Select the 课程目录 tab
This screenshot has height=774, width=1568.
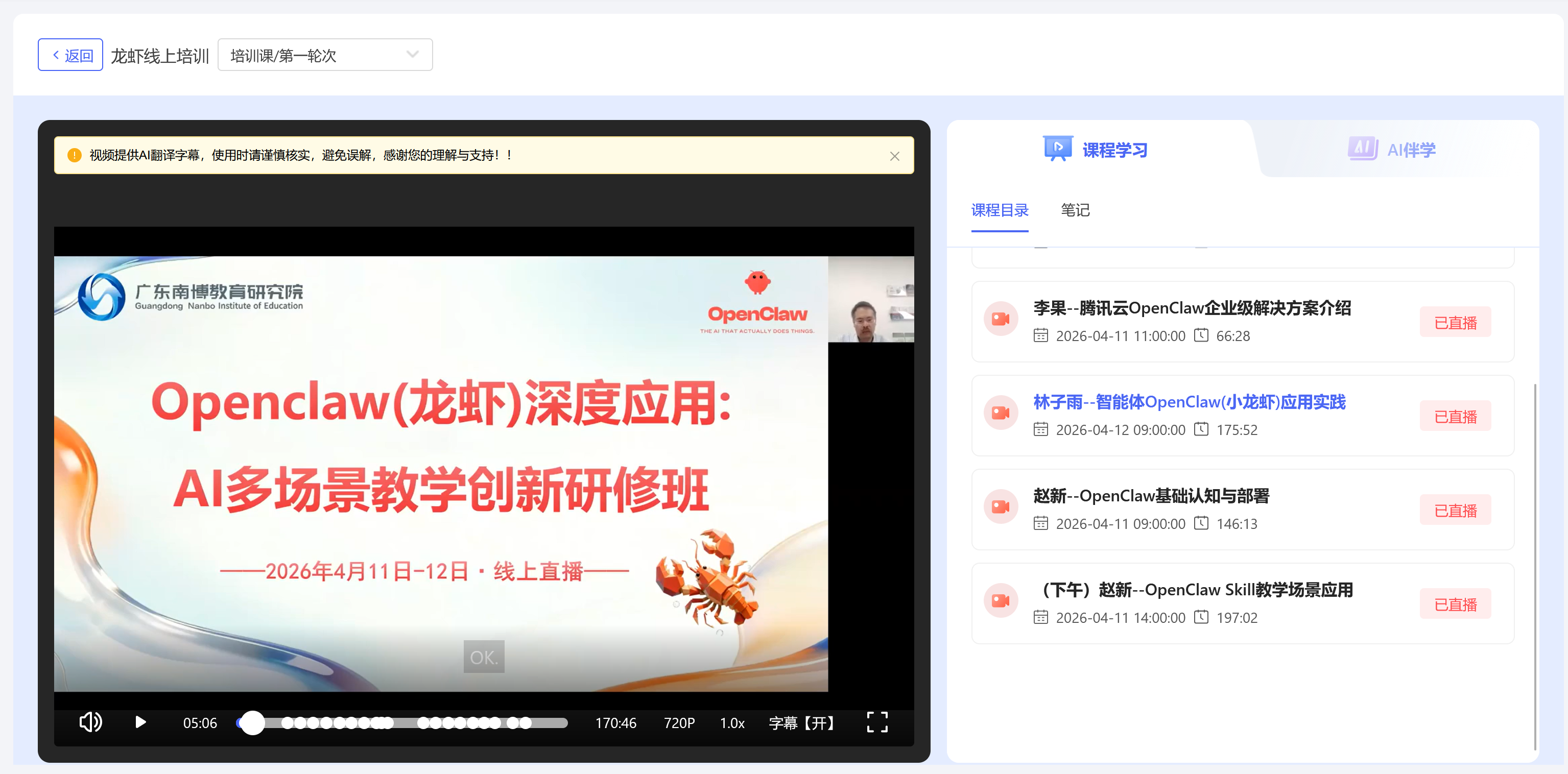(x=1000, y=210)
